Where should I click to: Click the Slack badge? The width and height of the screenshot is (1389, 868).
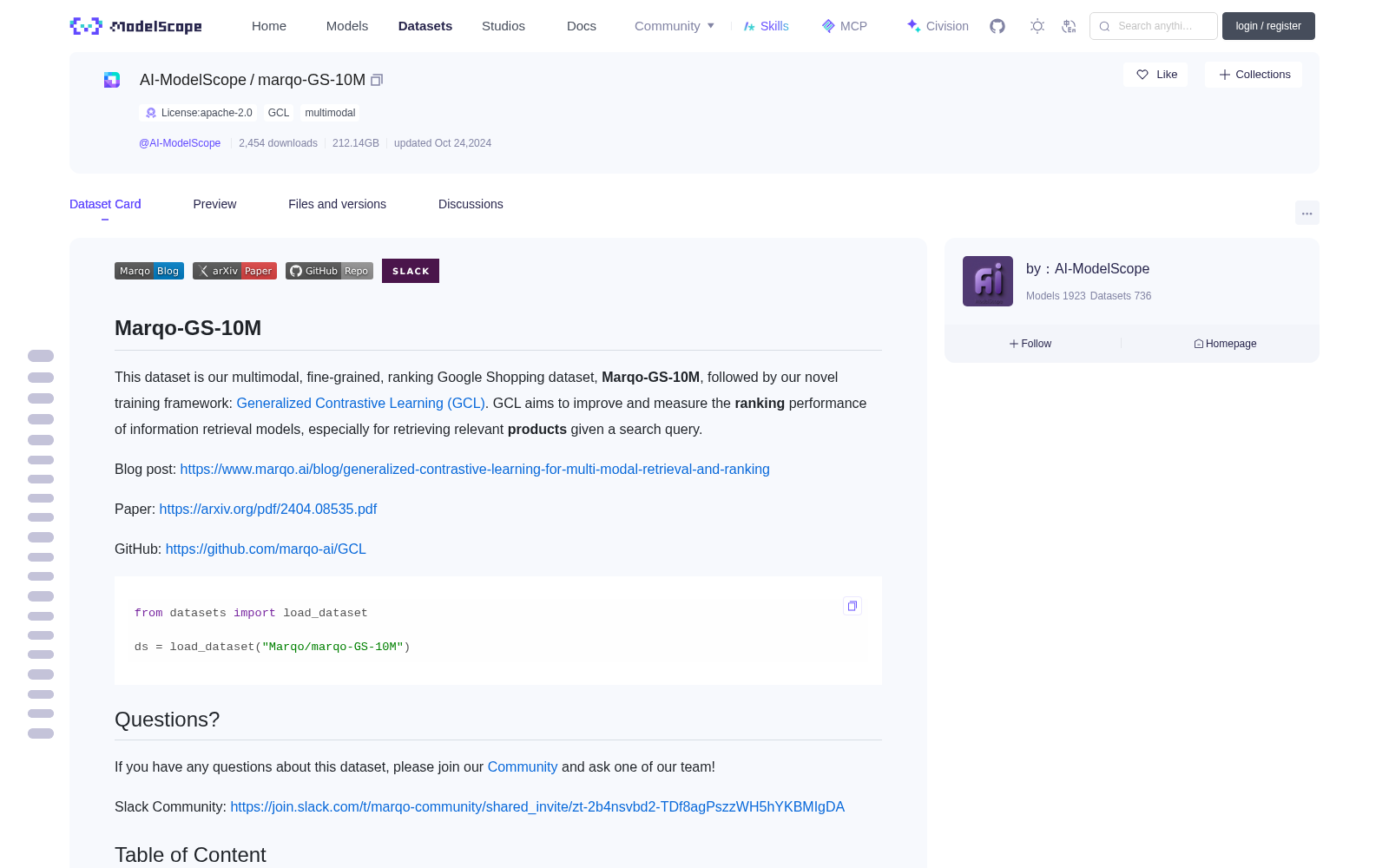411,271
